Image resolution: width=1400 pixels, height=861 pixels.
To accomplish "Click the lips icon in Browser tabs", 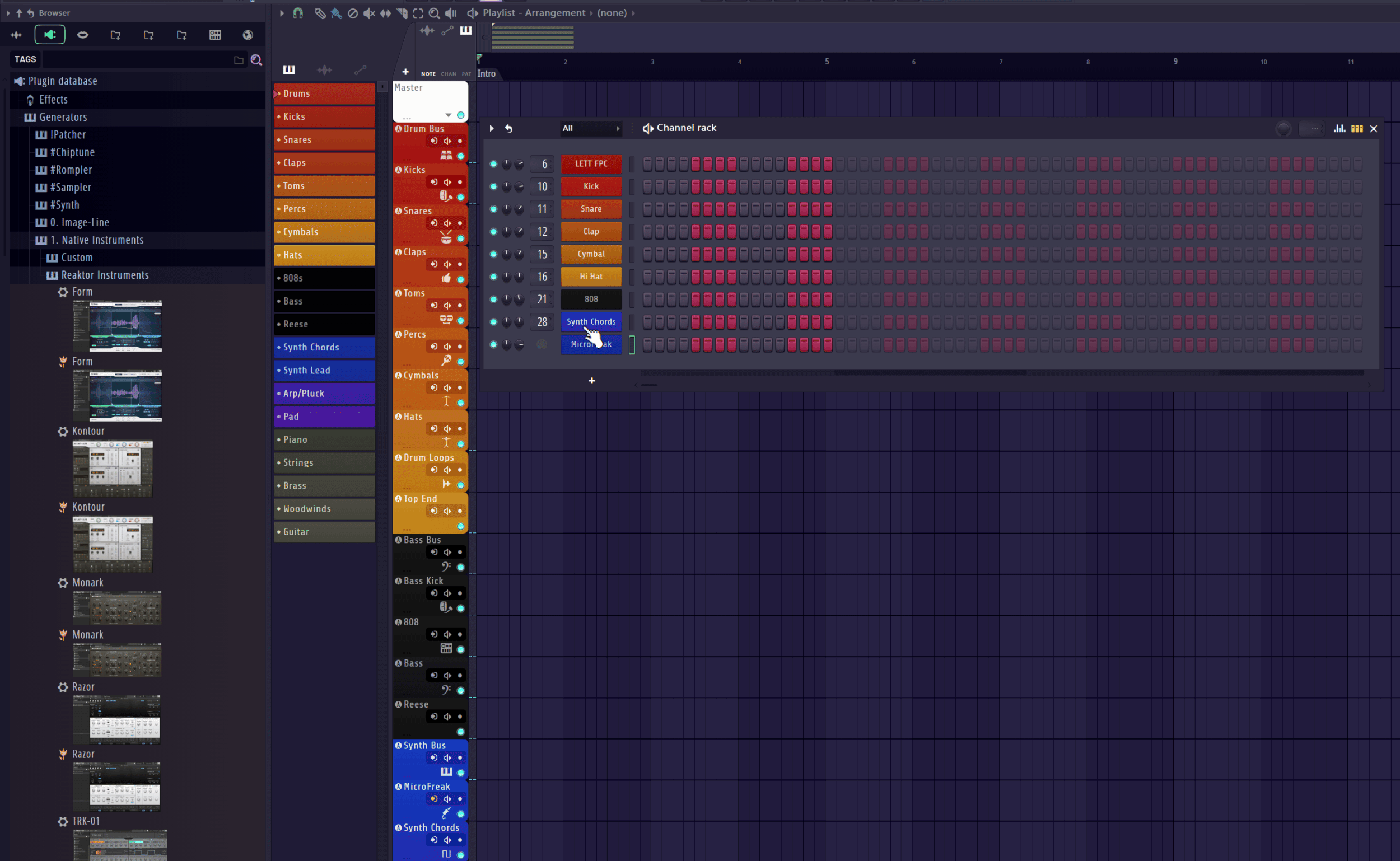I will point(82,35).
